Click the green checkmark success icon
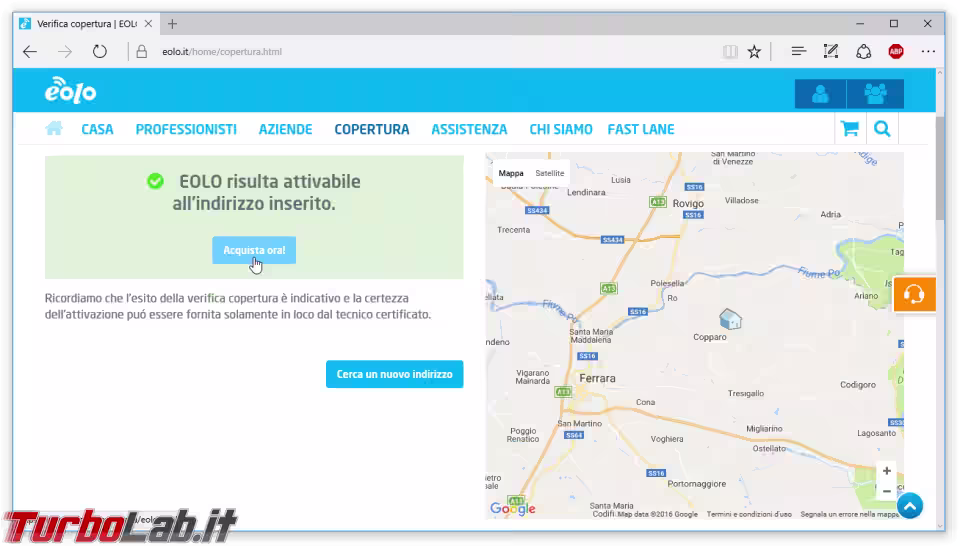This screenshot has width=960, height=546. click(x=156, y=181)
